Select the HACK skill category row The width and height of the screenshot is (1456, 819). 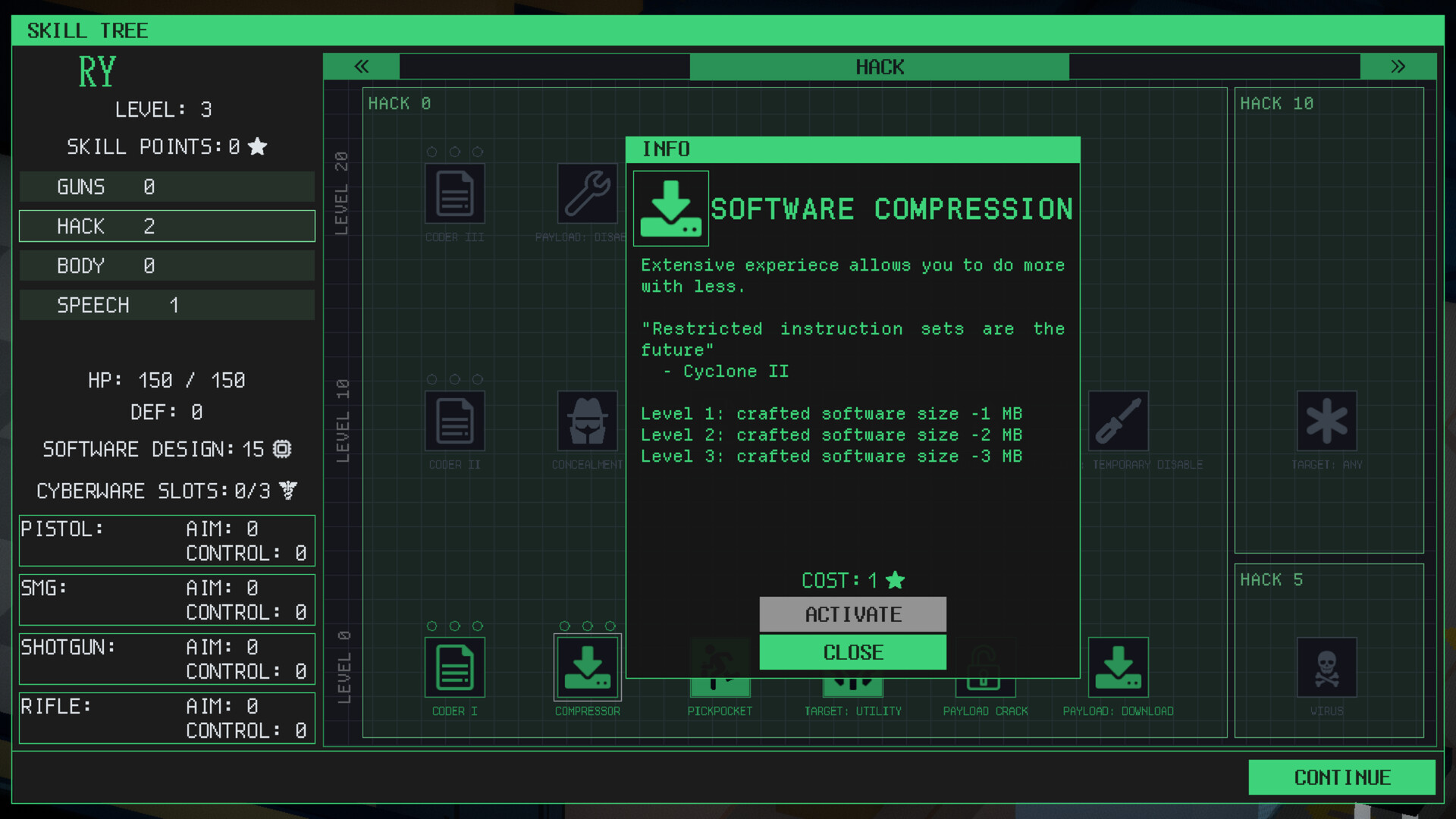coord(167,225)
